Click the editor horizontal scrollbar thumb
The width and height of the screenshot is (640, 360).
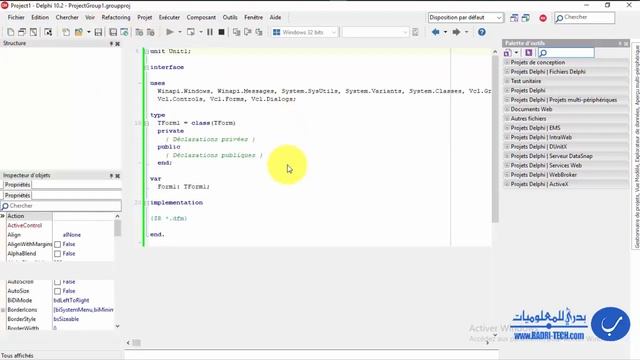(x=137, y=342)
